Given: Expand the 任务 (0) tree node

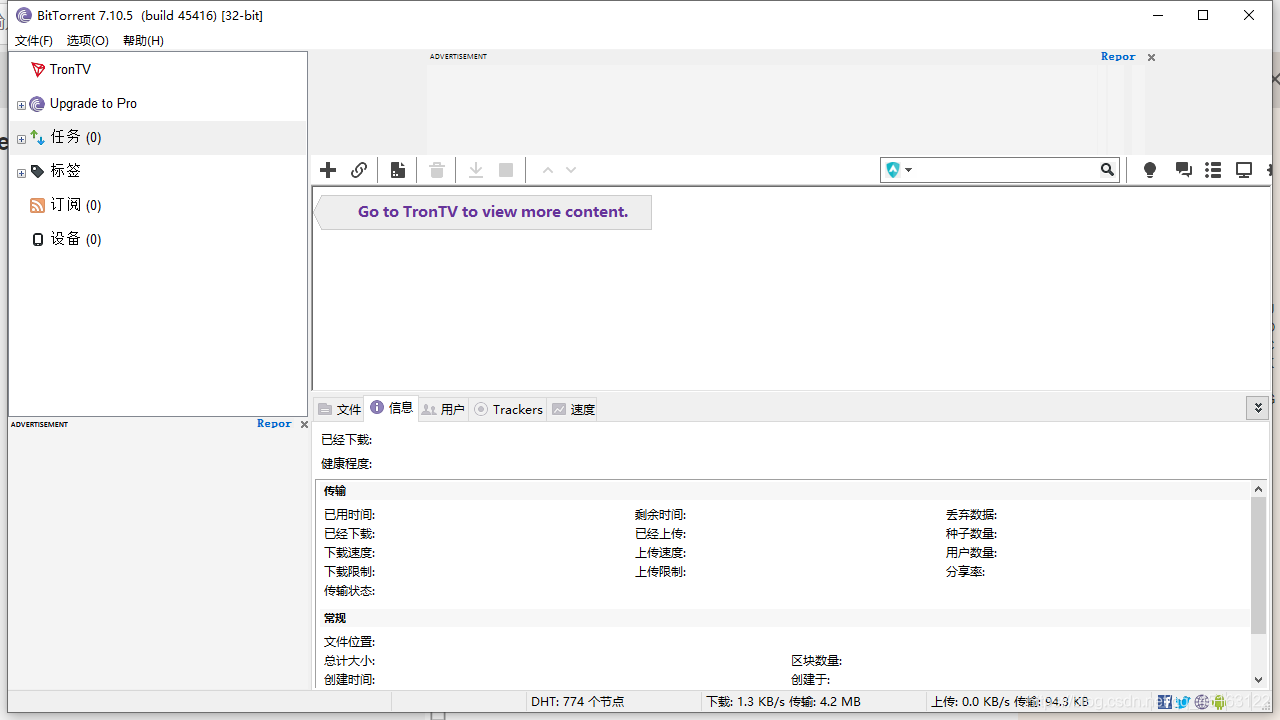Looking at the screenshot, I should pos(21,139).
